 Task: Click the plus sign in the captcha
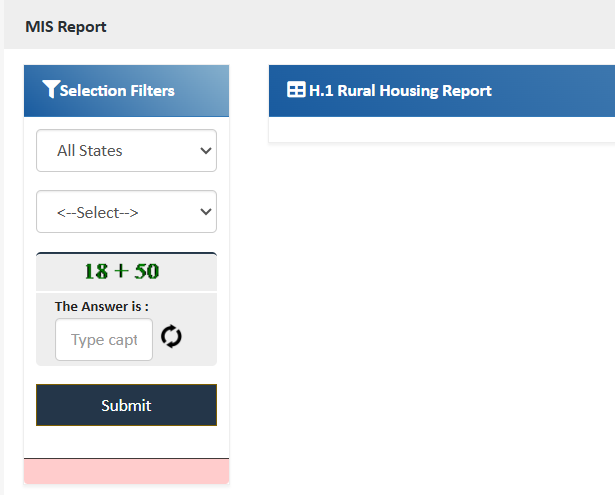pos(121,272)
